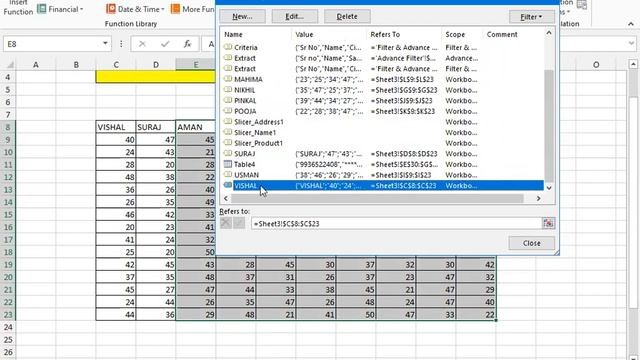Open the Name Box dropdown arrow
Image resolution: width=640 pixels, height=360 pixels.
[x=105, y=44]
